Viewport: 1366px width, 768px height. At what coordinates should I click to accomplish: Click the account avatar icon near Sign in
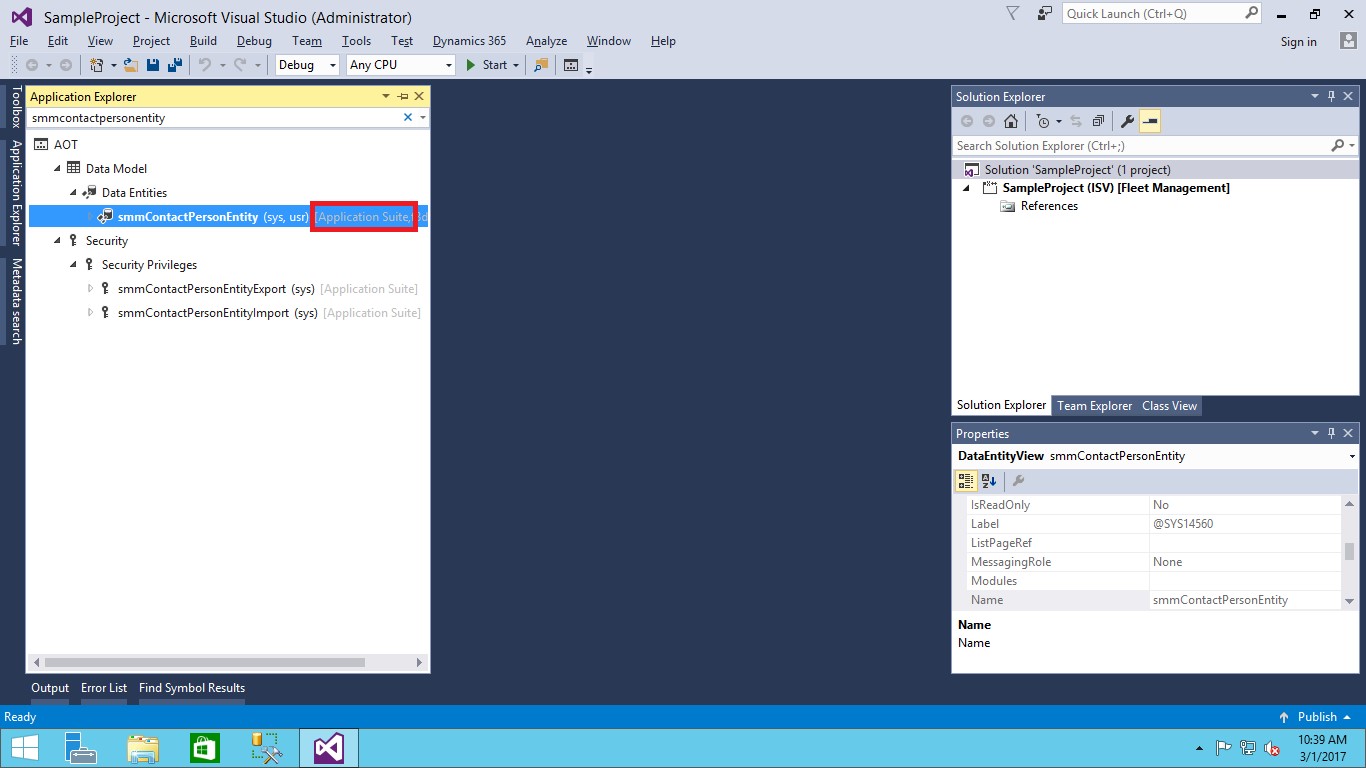click(x=1348, y=41)
